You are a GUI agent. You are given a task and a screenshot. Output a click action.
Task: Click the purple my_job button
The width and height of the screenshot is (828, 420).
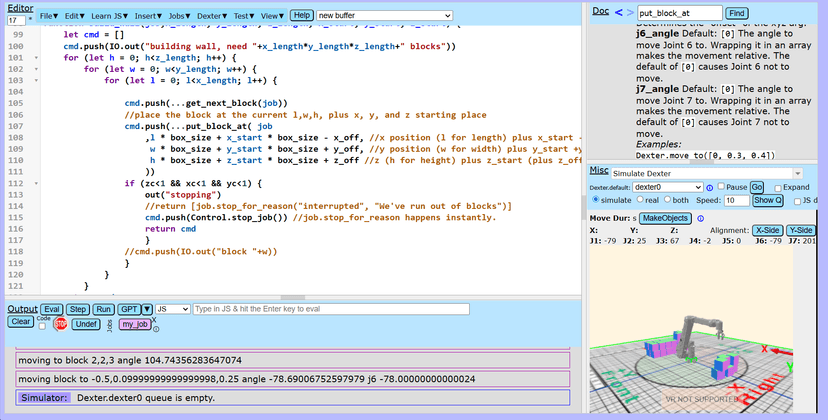click(x=133, y=324)
